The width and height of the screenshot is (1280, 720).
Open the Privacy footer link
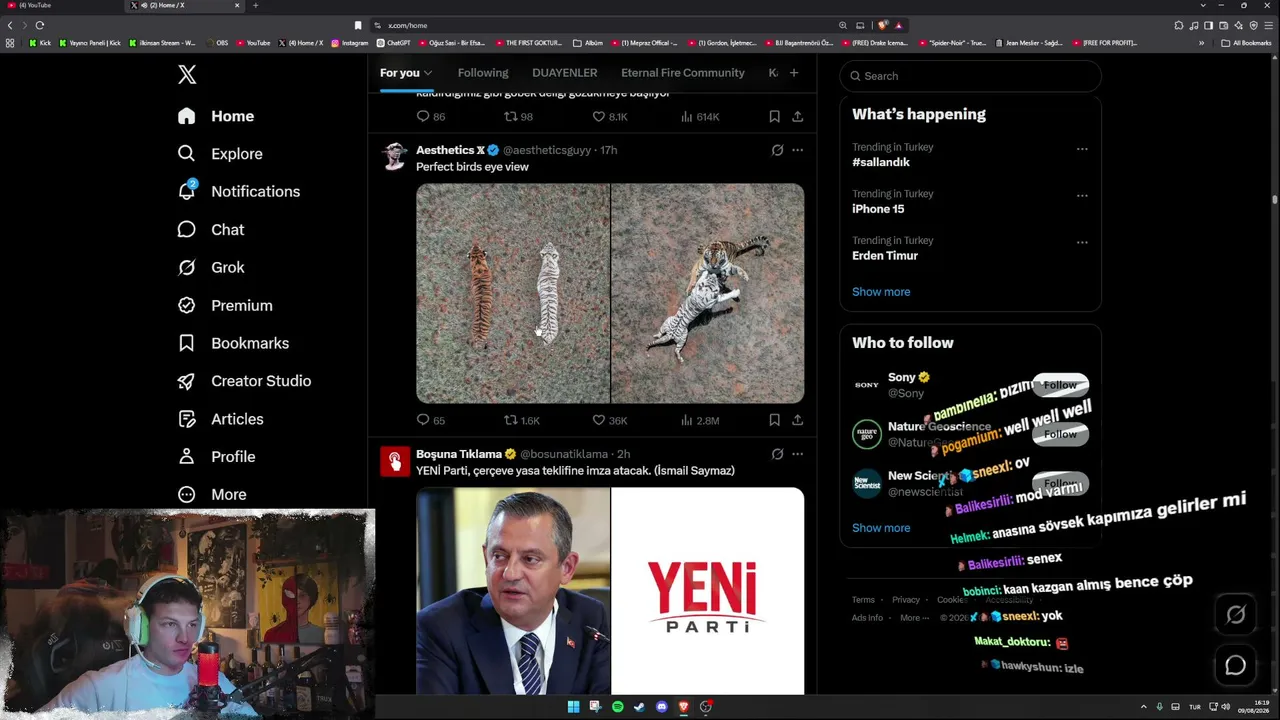(x=906, y=600)
